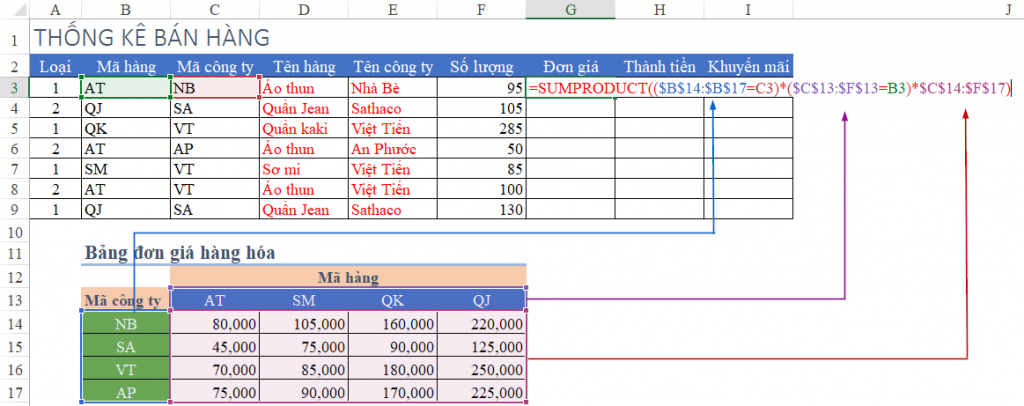Select column B header

coord(125,9)
